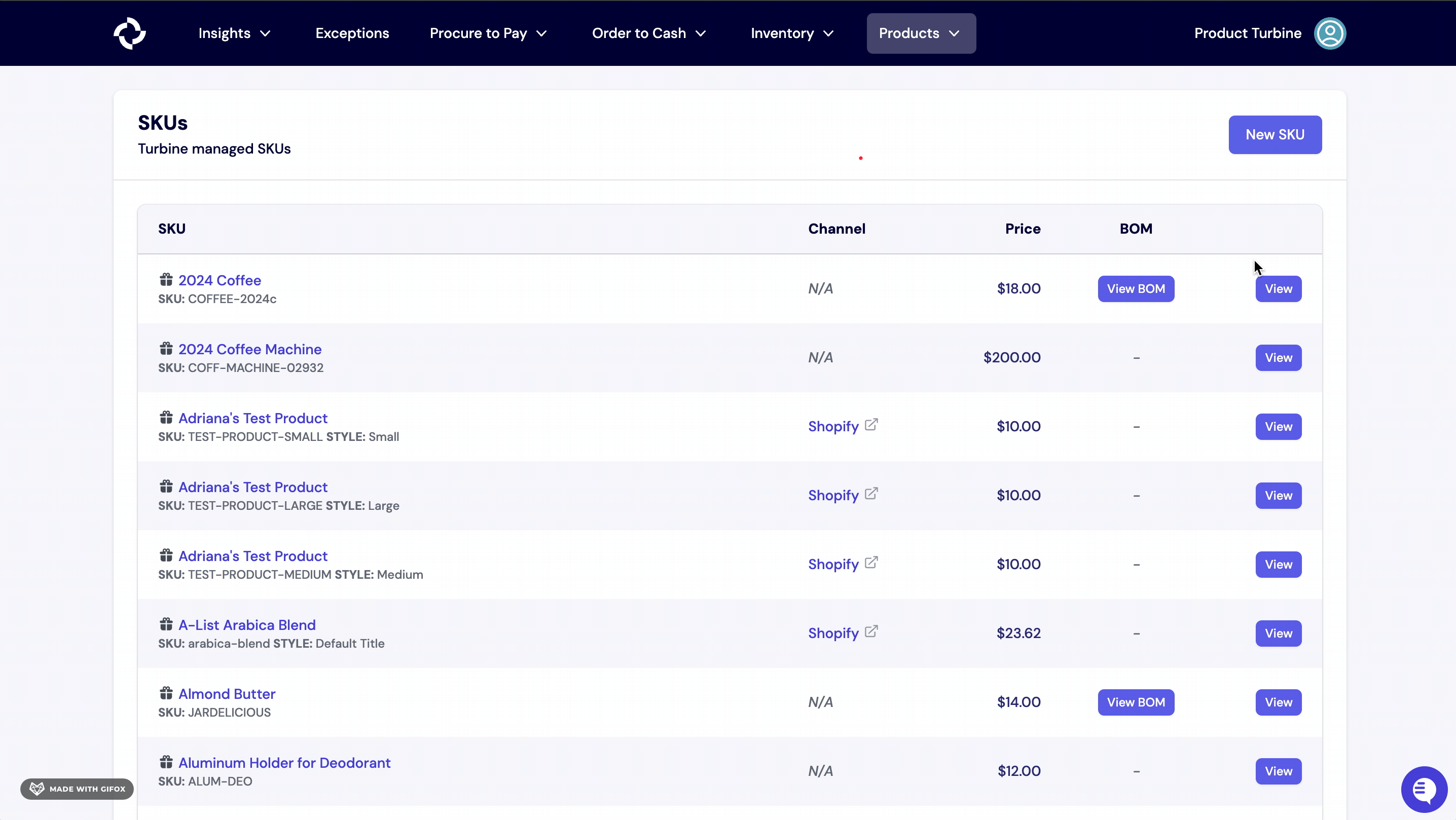Open the chat widget in the bottom corner
The height and width of the screenshot is (820, 1456).
tap(1424, 789)
